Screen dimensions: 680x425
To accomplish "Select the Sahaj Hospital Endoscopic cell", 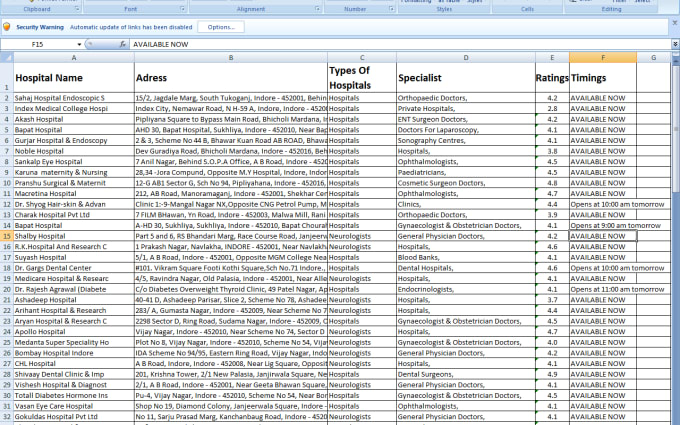I will coord(74,98).
